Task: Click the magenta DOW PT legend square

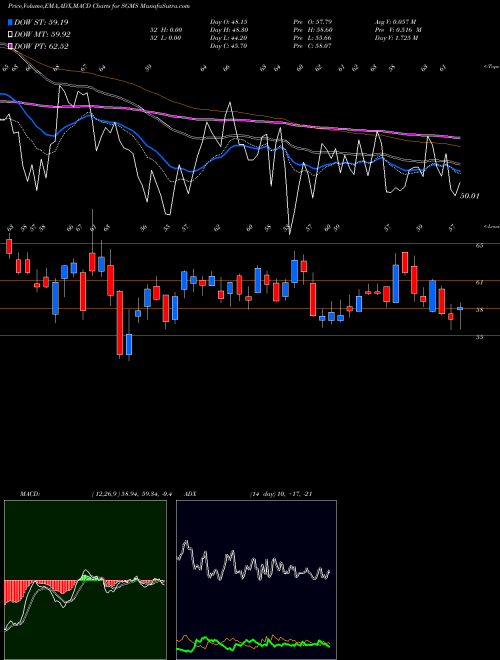Action: point(10,46)
